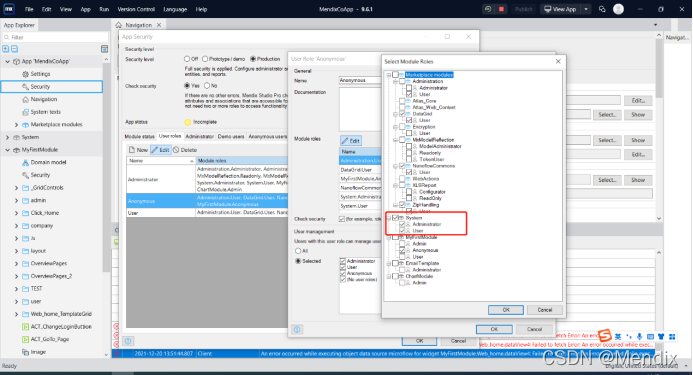The height and width of the screenshot is (375, 693).
Task: Toggle the System module checkbox
Action: [396, 218]
